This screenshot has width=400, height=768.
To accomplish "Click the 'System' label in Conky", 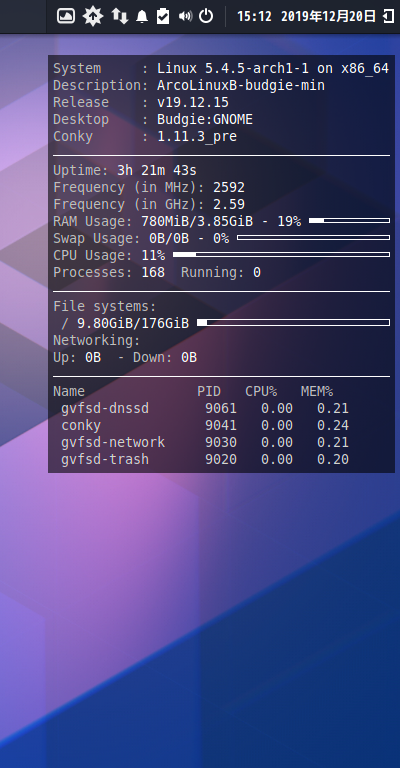I will (77, 69).
